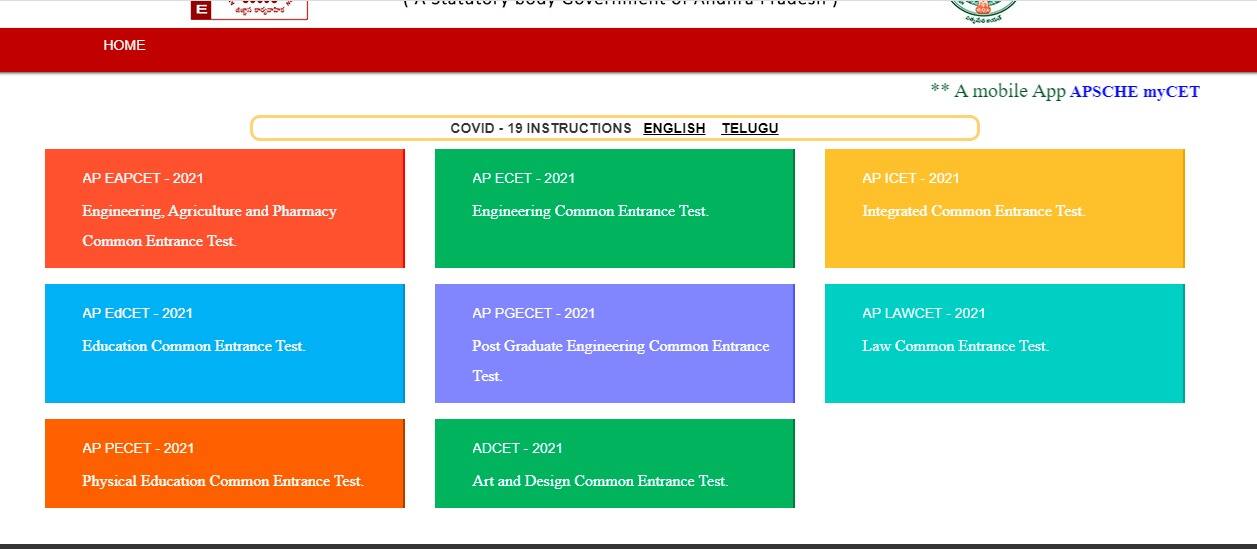1257x549 pixels.
Task: Click Physical Education Common Entrance Test text
Action: click(x=222, y=482)
